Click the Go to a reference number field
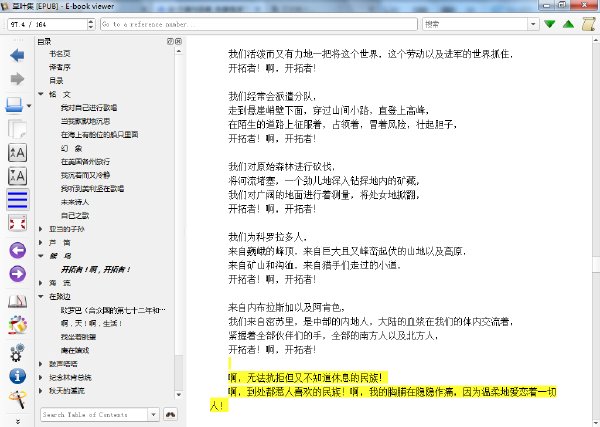Viewport: 600px width, 427px height. tap(259, 24)
